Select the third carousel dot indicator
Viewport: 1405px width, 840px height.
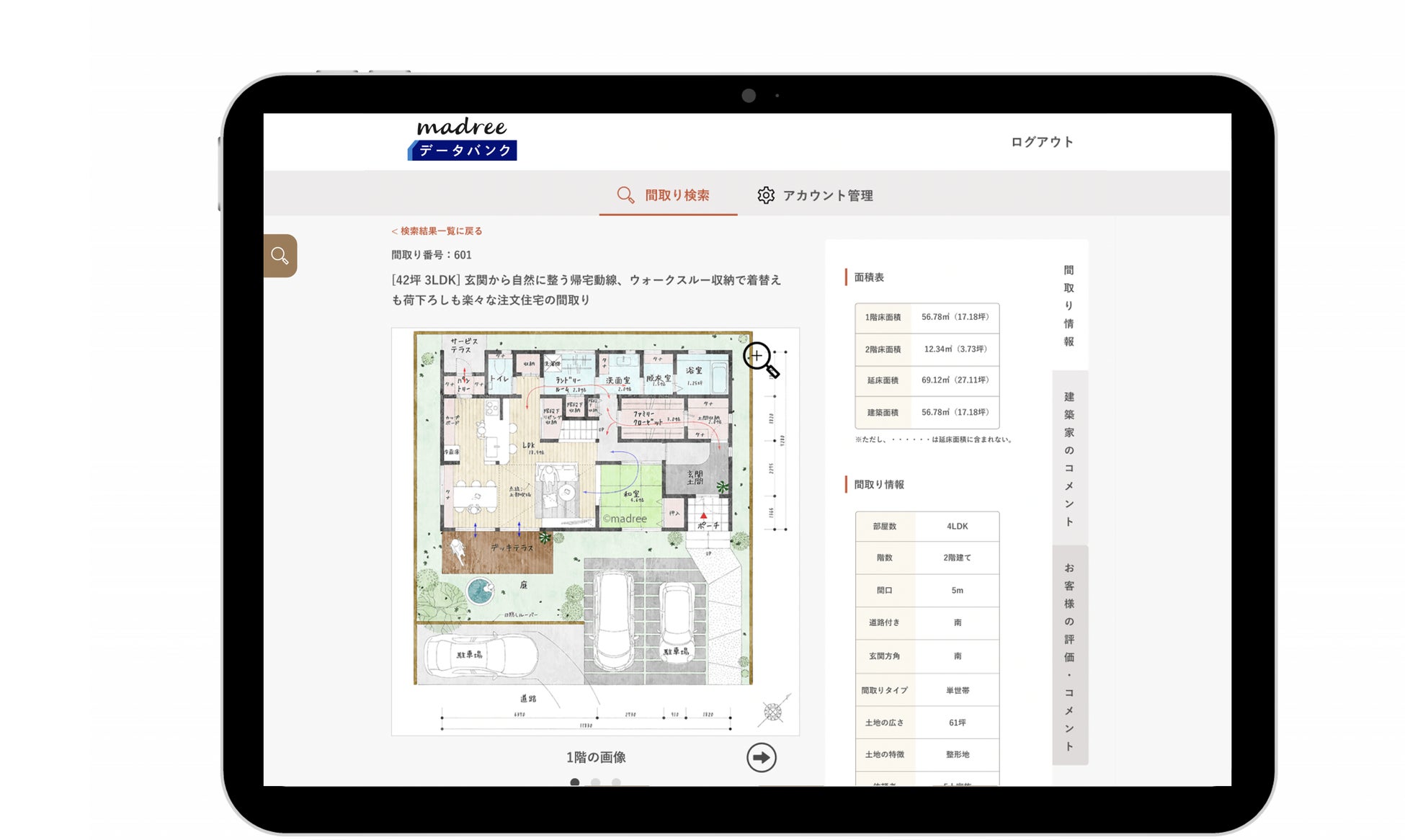click(616, 782)
